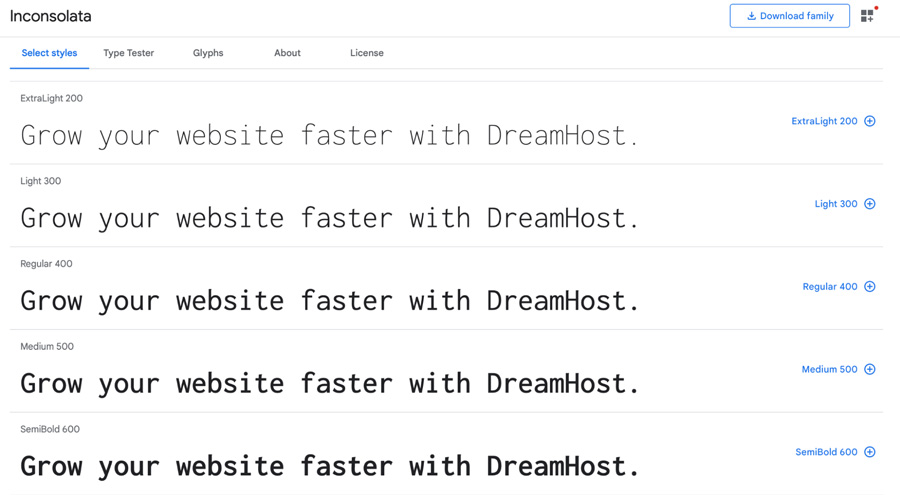Click the plus icon beside Regular 400
This screenshot has height=495, width=900.
tap(870, 287)
